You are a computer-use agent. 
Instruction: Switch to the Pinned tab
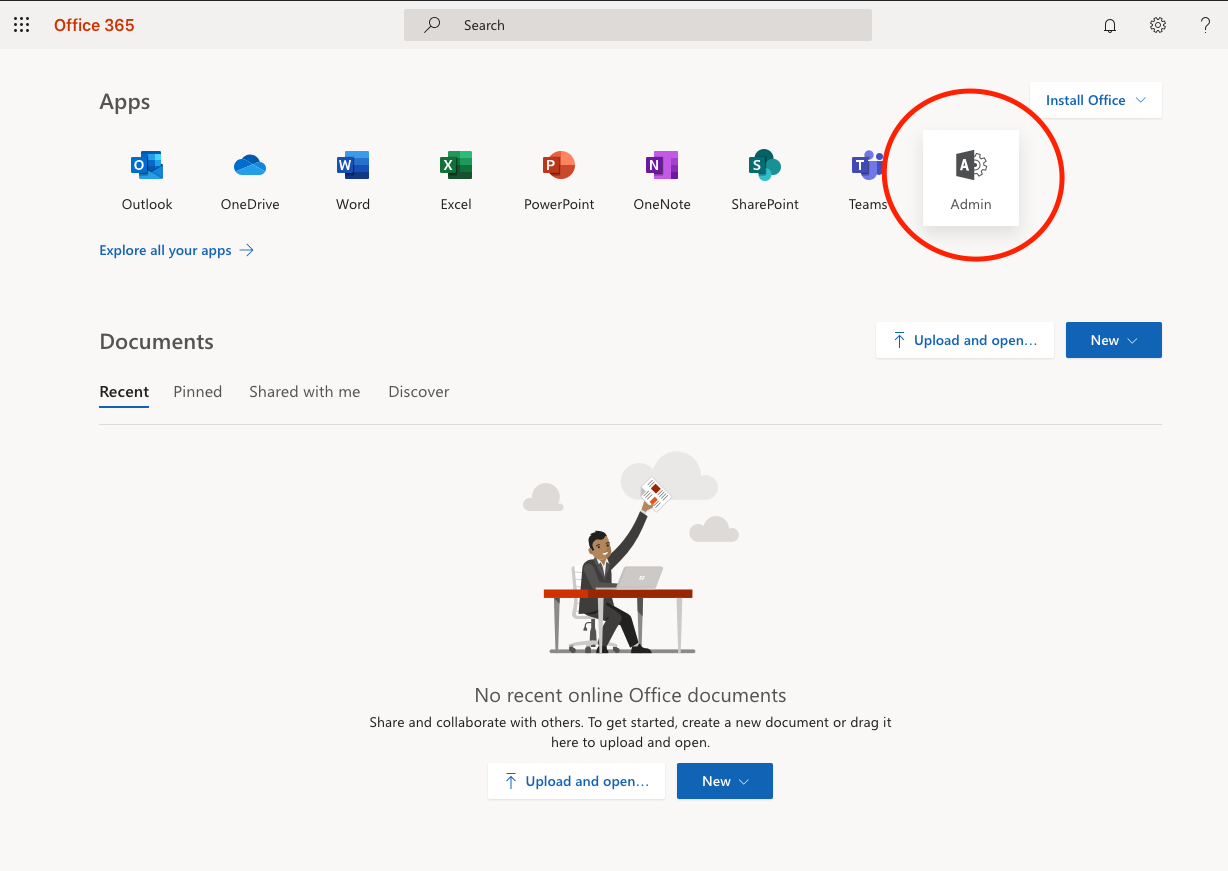pyautogui.click(x=197, y=391)
